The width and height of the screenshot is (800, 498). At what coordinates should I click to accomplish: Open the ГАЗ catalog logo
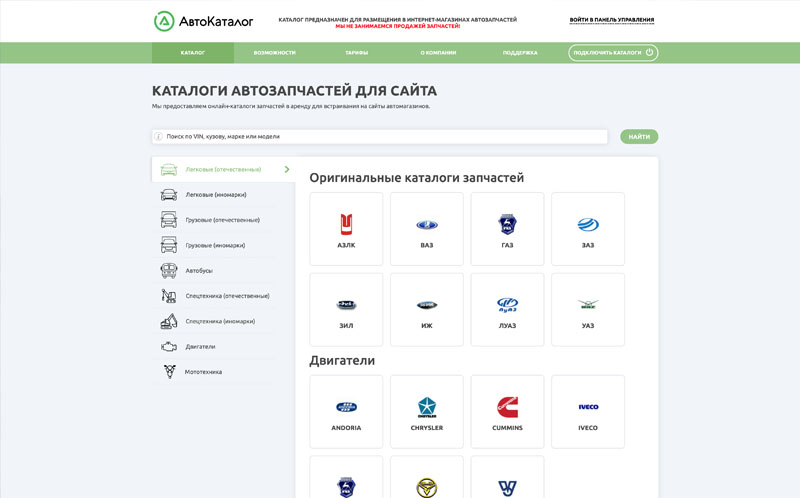pyautogui.click(x=507, y=224)
